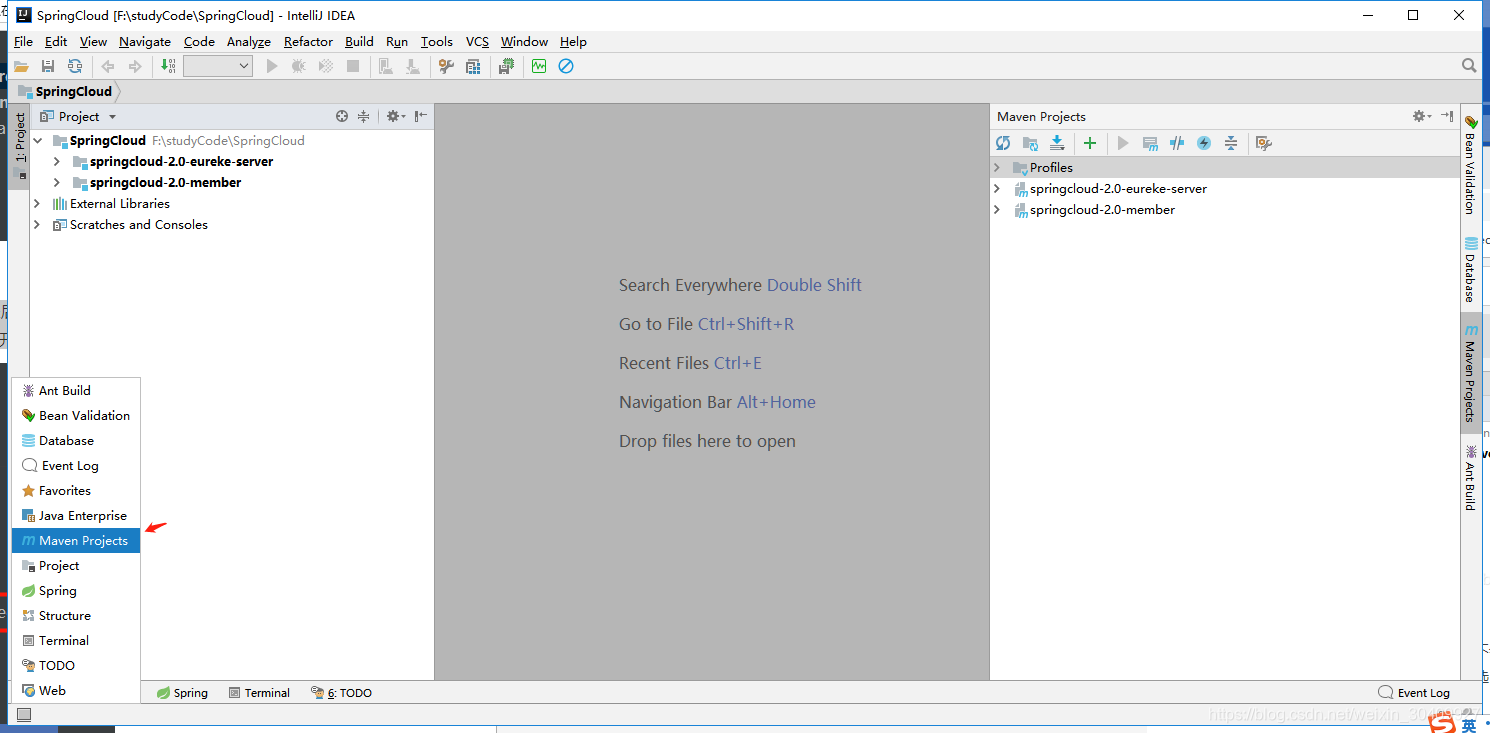The height and width of the screenshot is (733, 1490).
Task: Click the green monitor toolbar icon
Action: point(539,66)
